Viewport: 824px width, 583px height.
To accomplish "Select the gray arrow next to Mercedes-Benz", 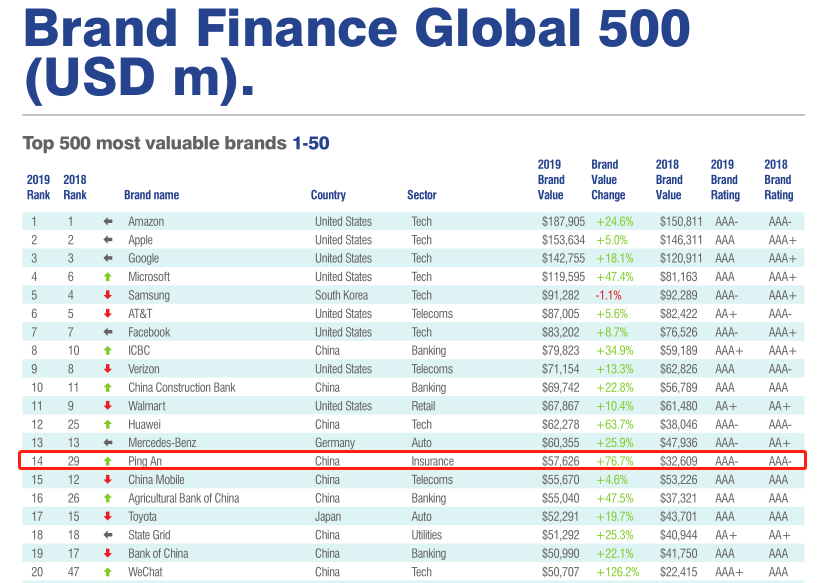I will click(x=108, y=444).
